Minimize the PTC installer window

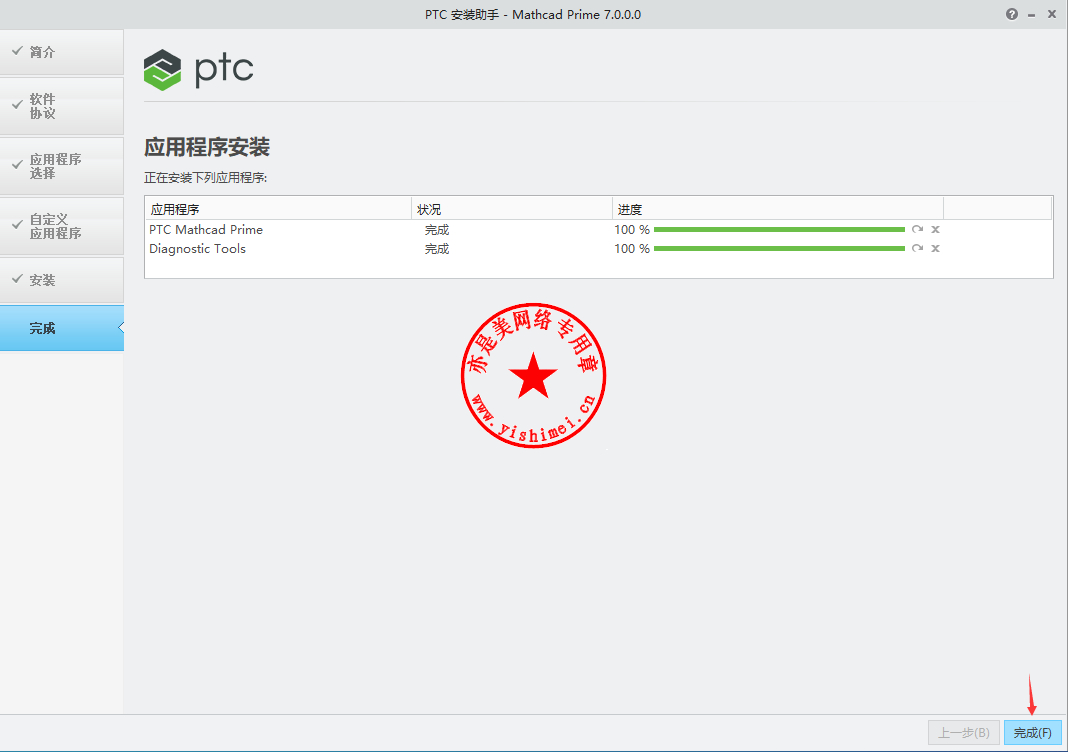pyautogui.click(x=1032, y=15)
